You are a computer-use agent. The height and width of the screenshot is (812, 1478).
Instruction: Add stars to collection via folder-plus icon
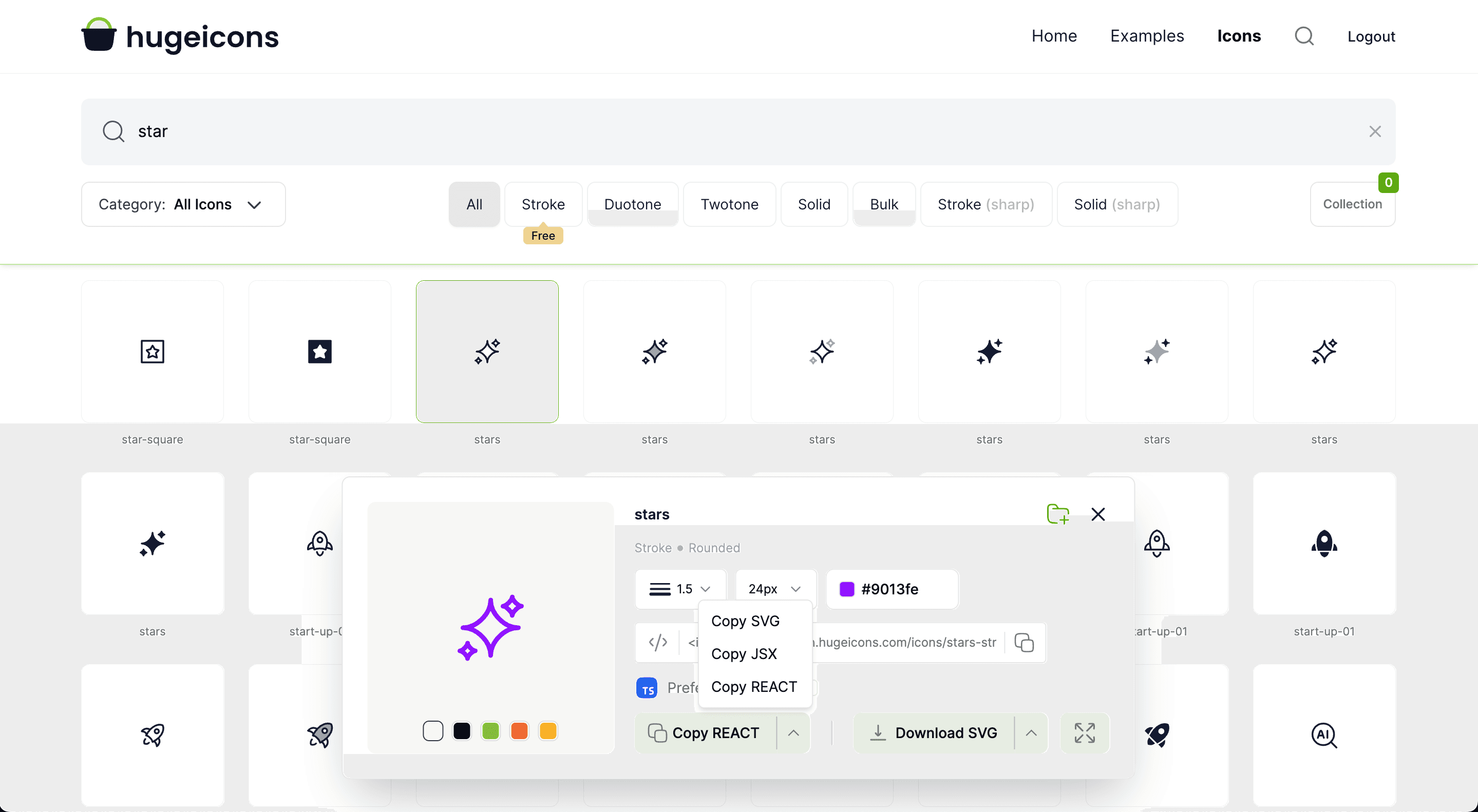pos(1057,514)
